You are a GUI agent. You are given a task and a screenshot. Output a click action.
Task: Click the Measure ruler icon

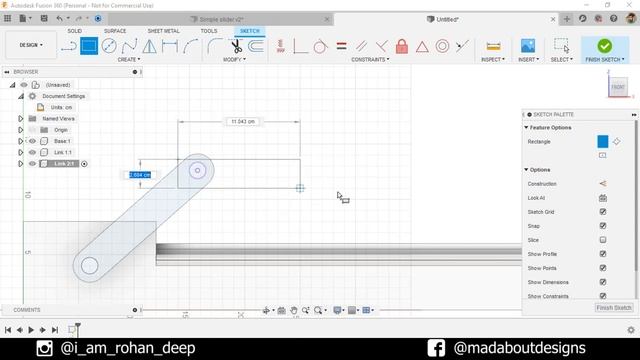(x=493, y=46)
